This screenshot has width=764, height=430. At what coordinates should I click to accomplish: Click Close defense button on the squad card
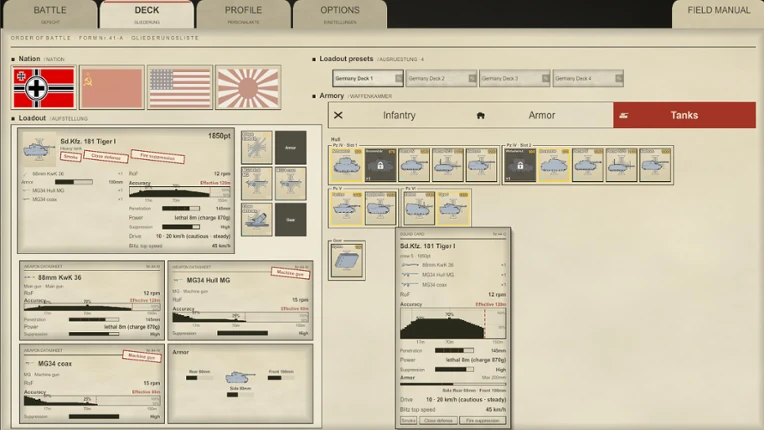point(438,420)
